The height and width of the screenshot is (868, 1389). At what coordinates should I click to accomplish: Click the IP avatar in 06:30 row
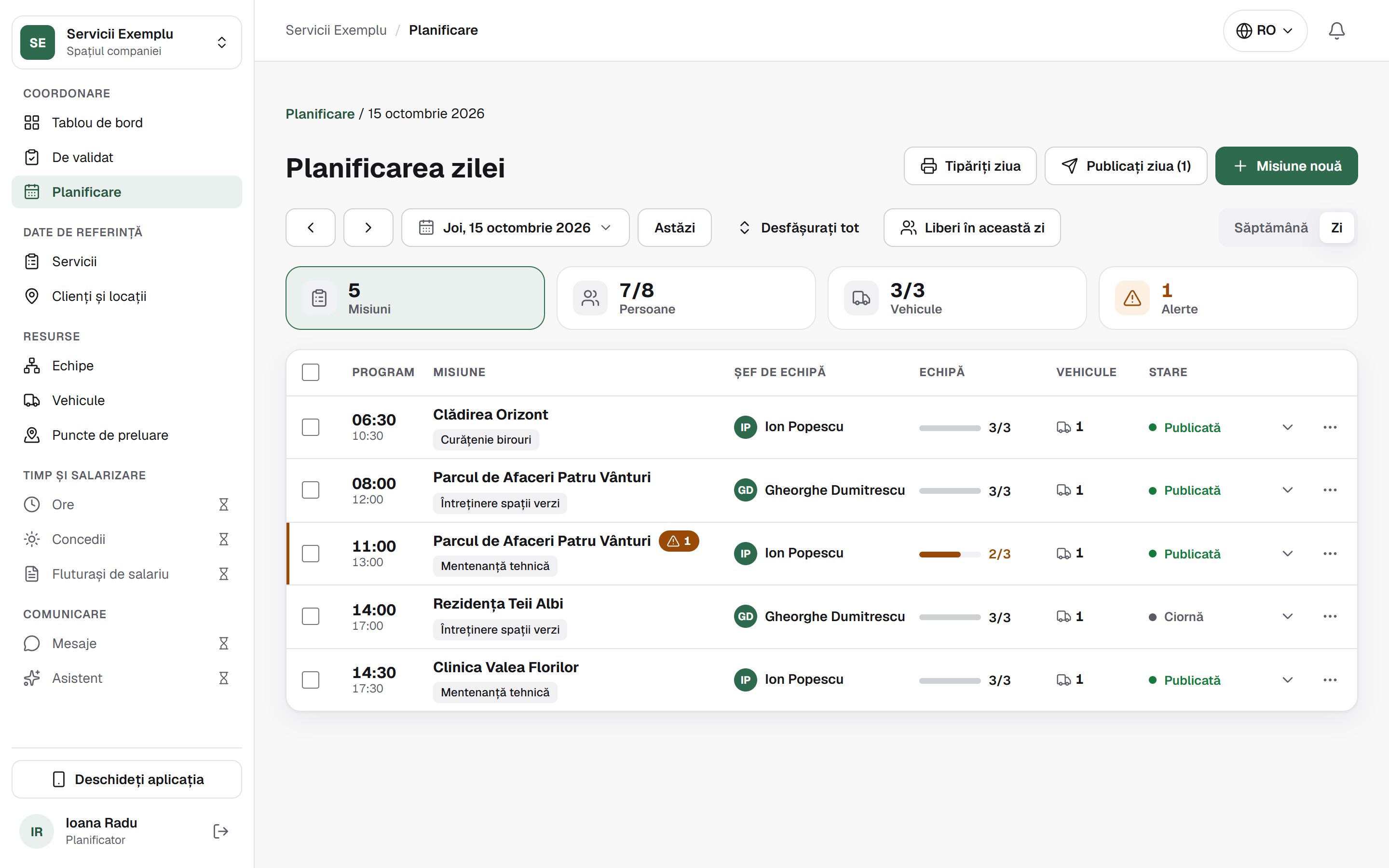click(745, 427)
